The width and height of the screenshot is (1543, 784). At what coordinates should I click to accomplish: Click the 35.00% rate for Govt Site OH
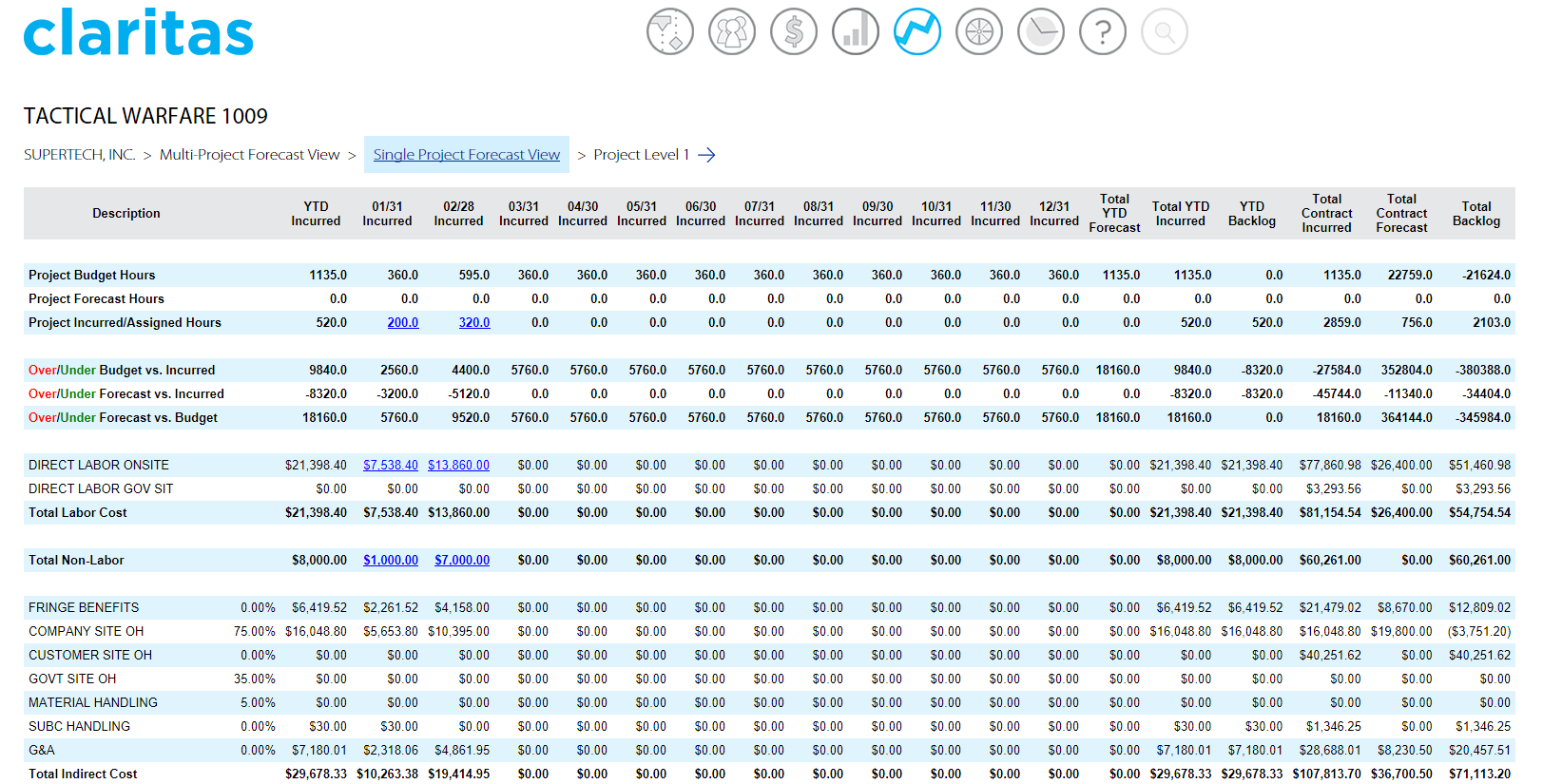255,679
